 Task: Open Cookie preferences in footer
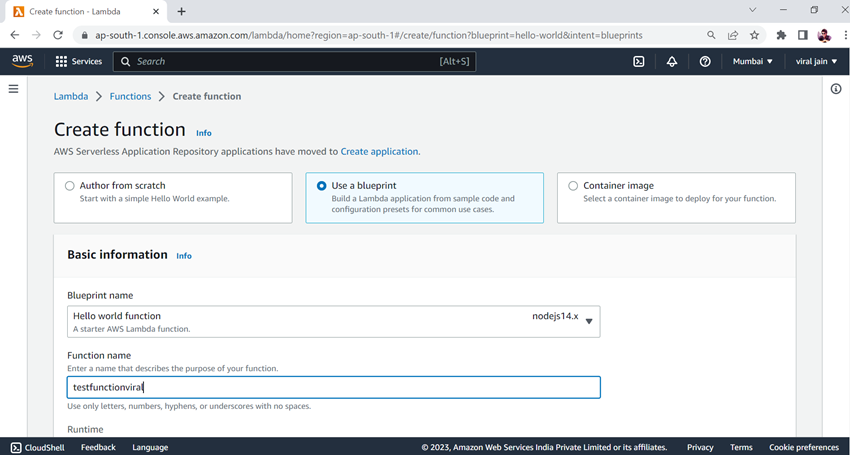pos(803,447)
